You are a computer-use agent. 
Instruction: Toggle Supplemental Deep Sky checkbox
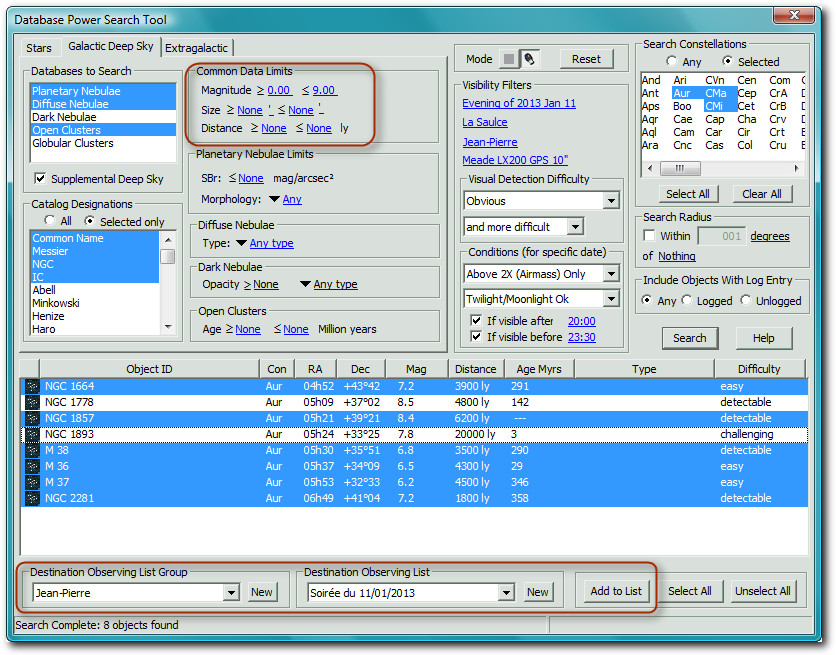pyautogui.click(x=40, y=178)
